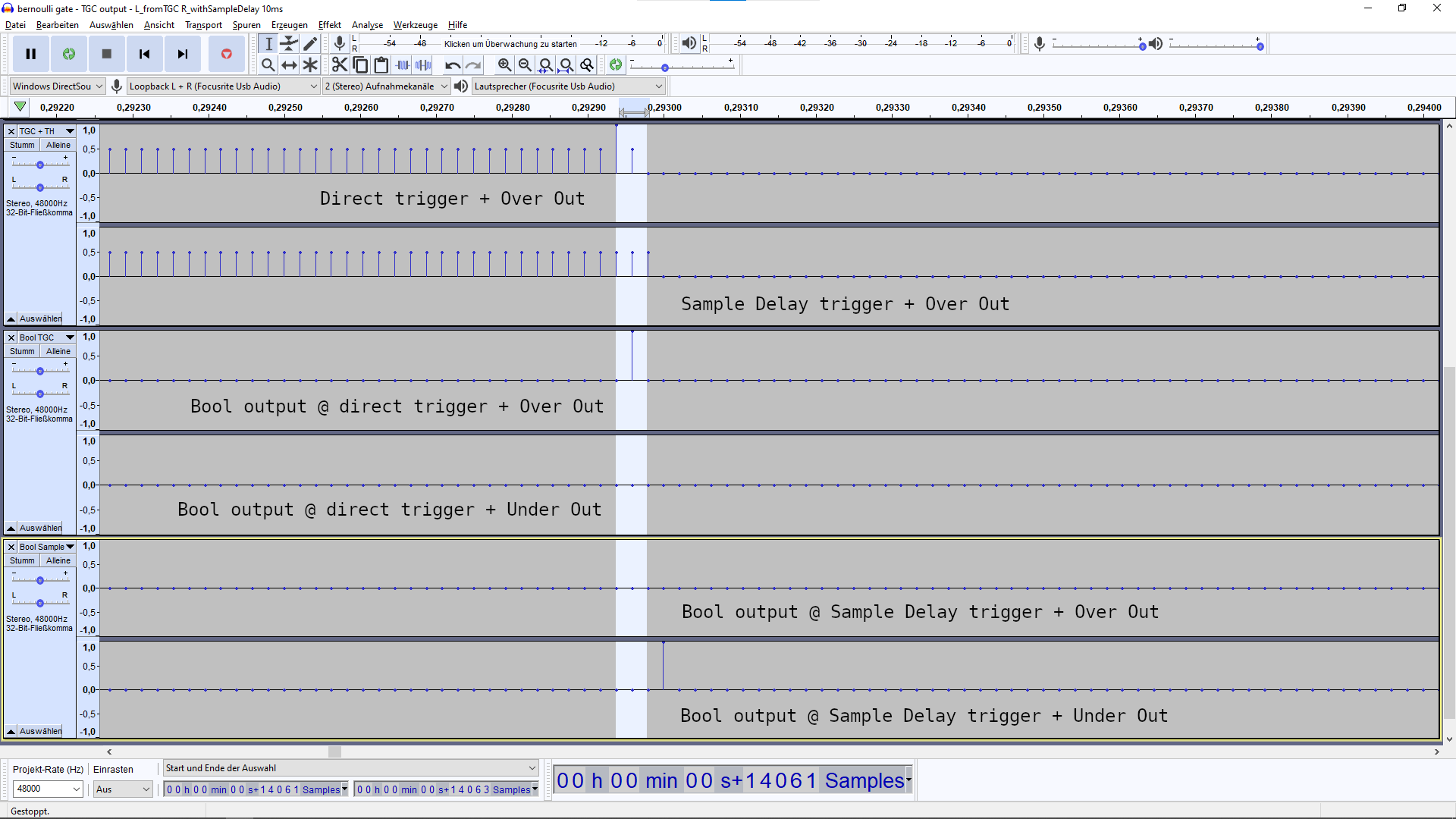Mute the Bool Sample track
The height and width of the screenshot is (819, 1456).
22,560
